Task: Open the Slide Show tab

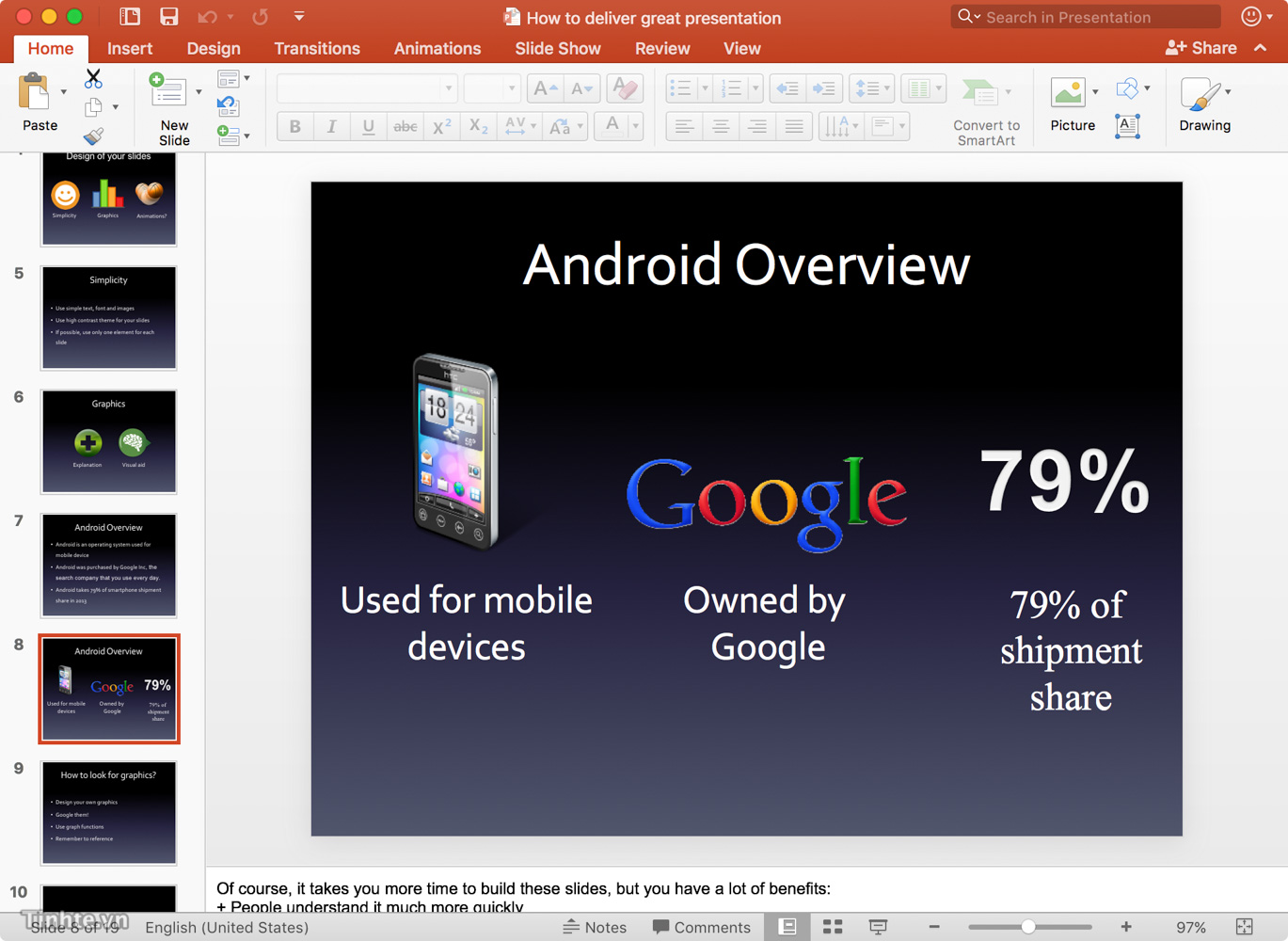Action: point(558,49)
